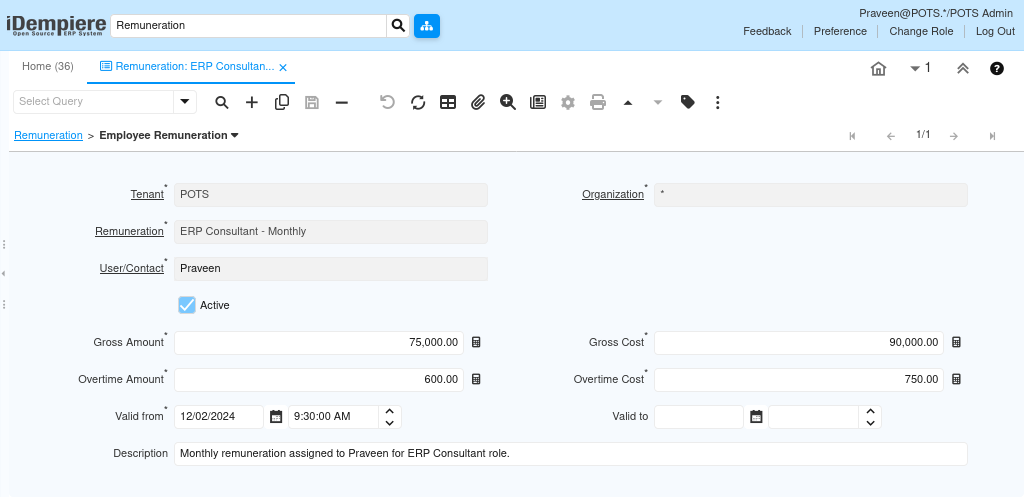Click the Process gear icon
The width and height of the screenshot is (1024, 497).
pyautogui.click(x=568, y=103)
